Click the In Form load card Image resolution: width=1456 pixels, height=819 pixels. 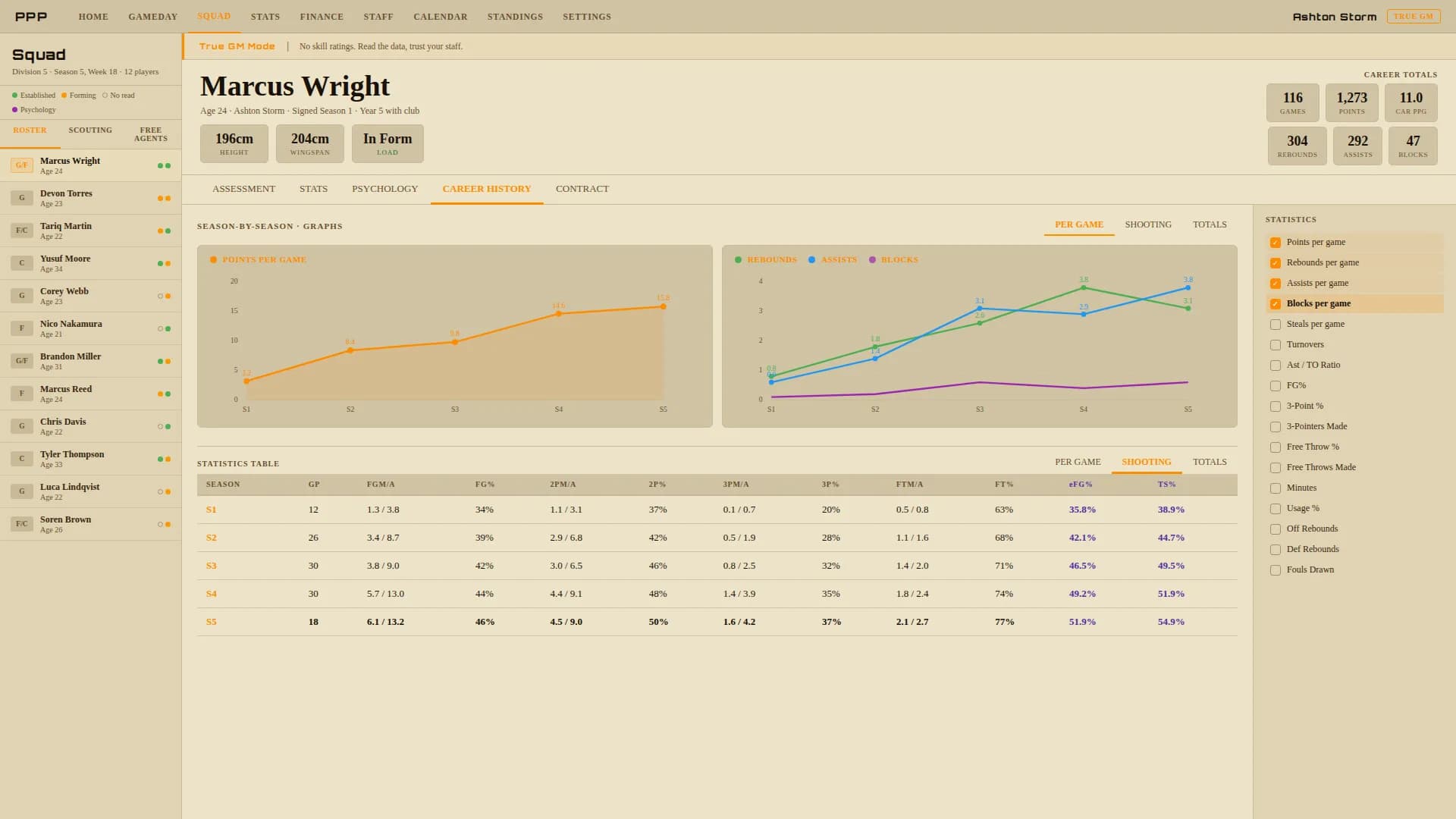tap(388, 144)
